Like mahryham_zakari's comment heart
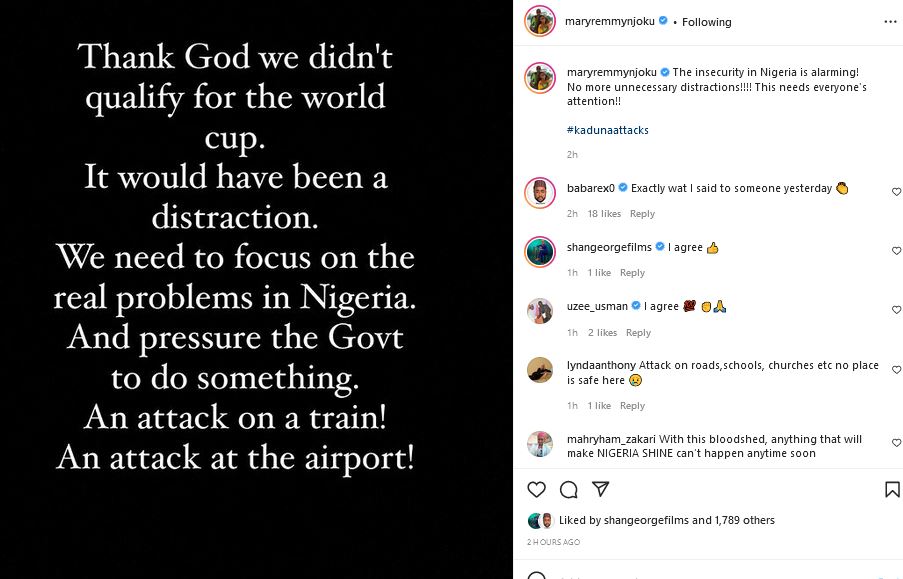Viewport: 903px width, 579px height. pos(896,443)
